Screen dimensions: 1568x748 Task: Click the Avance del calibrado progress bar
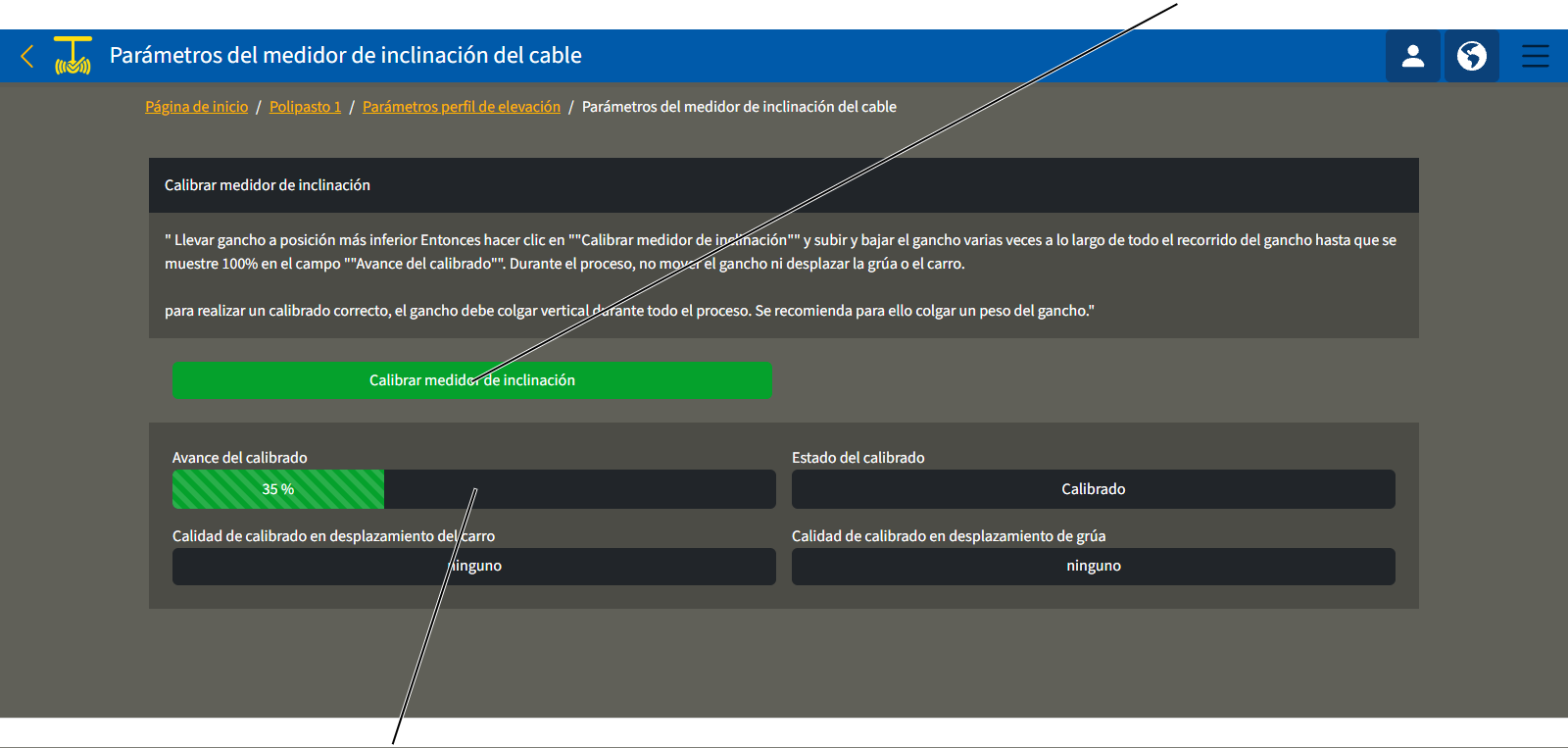474,489
